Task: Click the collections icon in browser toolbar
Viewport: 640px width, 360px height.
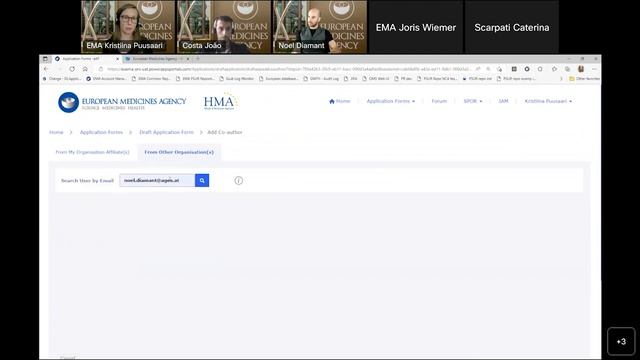Action: click(x=567, y=69)
